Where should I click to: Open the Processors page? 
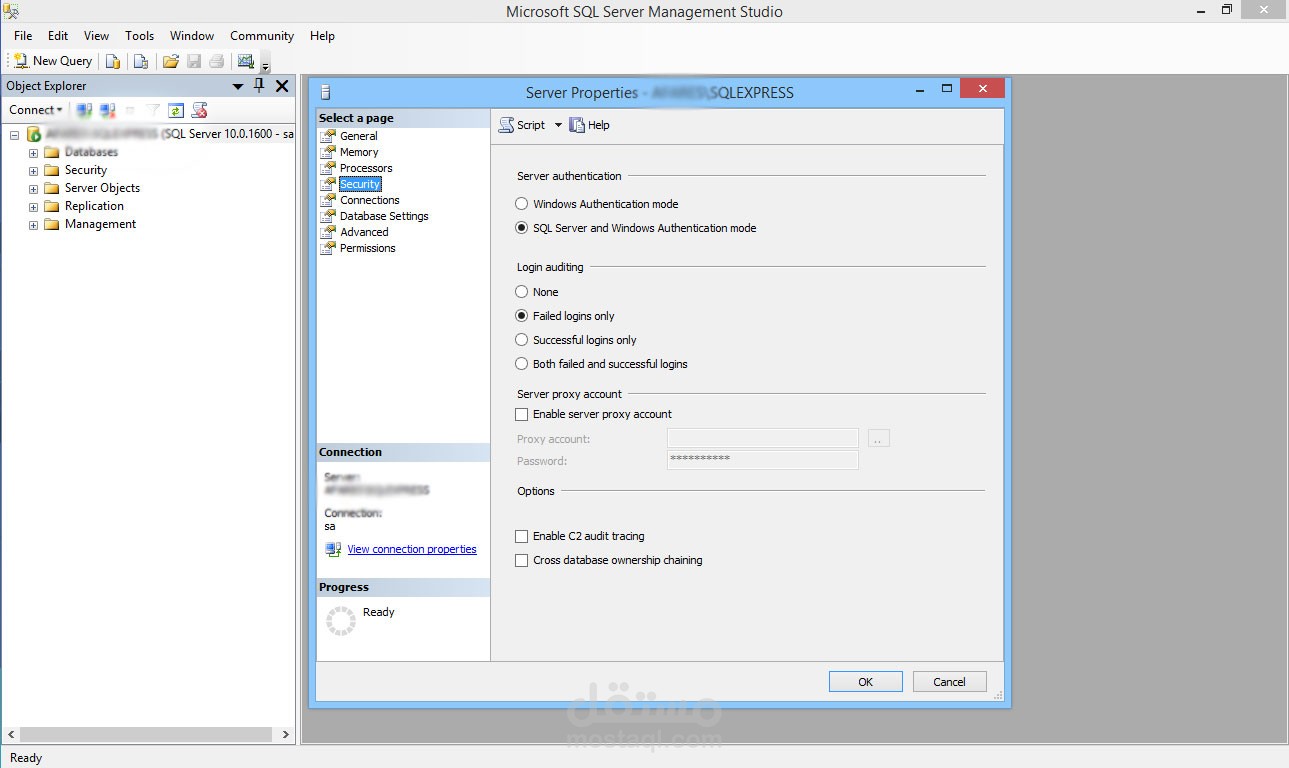click(x=366, y=168)
